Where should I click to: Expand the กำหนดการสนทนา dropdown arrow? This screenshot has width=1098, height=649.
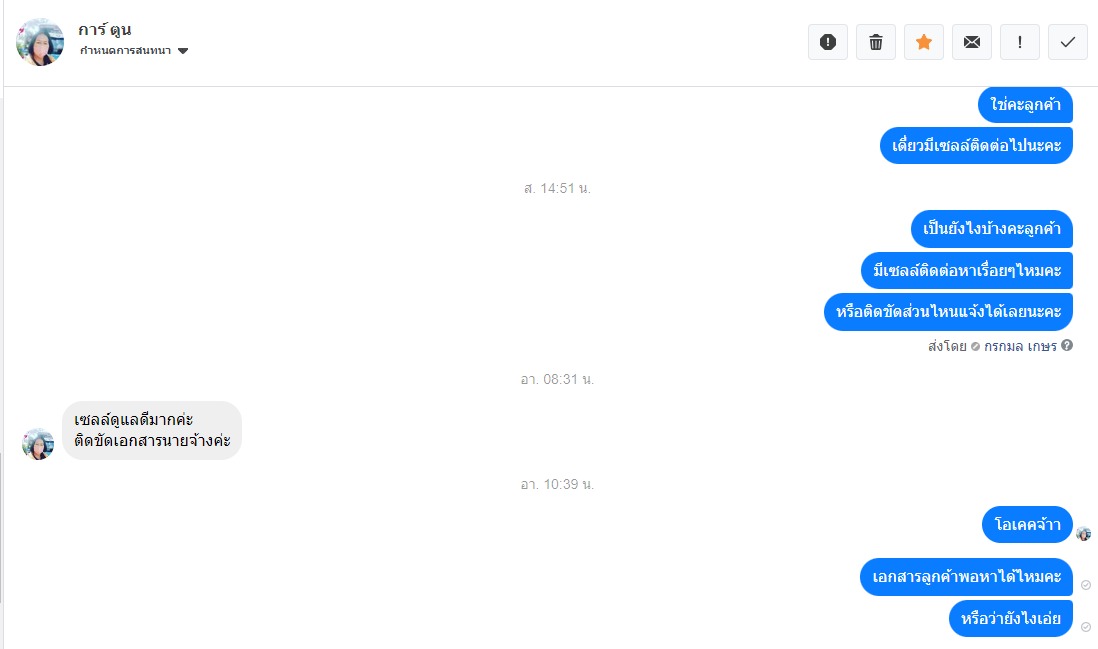[183, 51]
